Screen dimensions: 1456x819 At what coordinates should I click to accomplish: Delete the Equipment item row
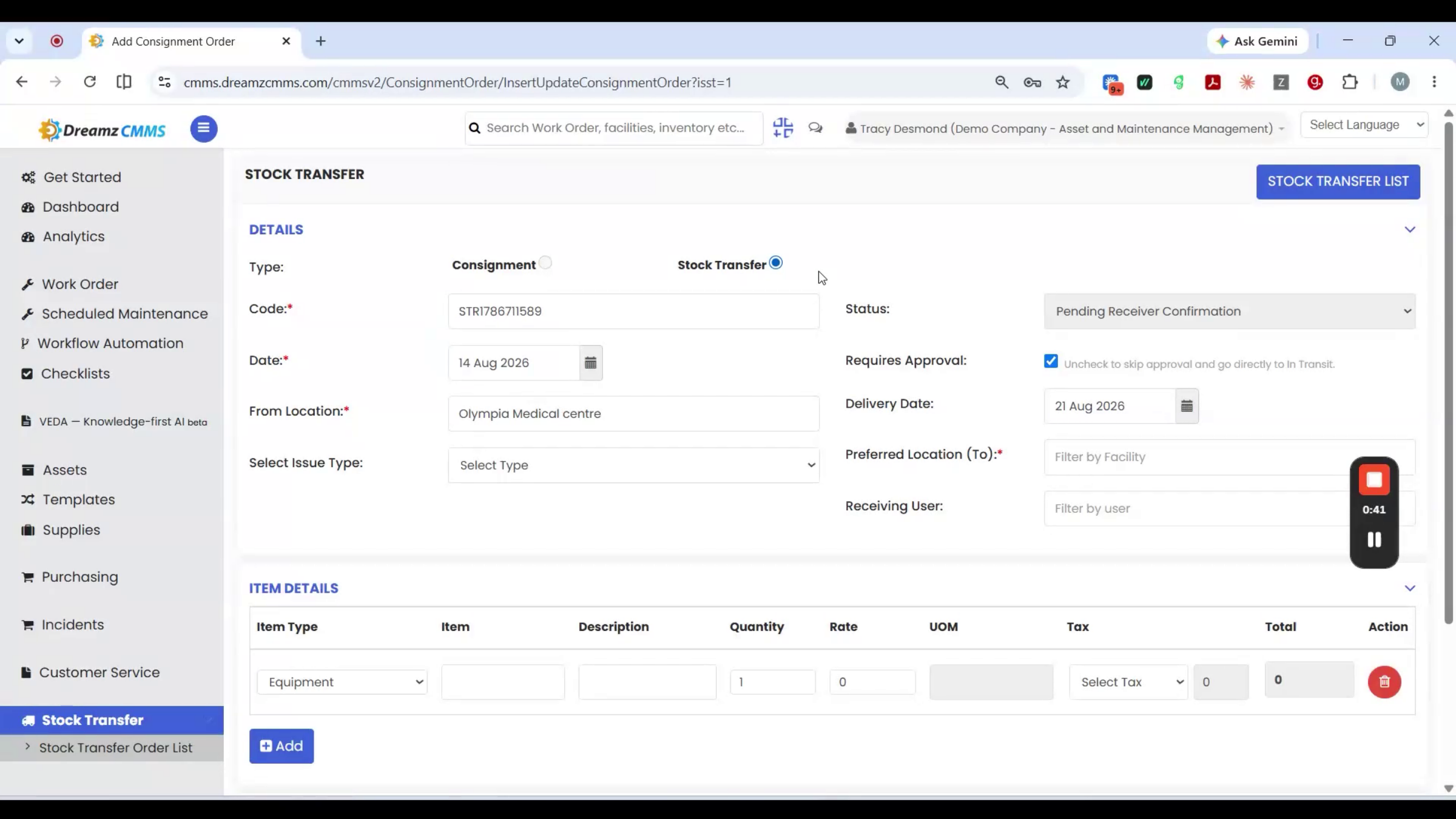(x=1384, y=682)
